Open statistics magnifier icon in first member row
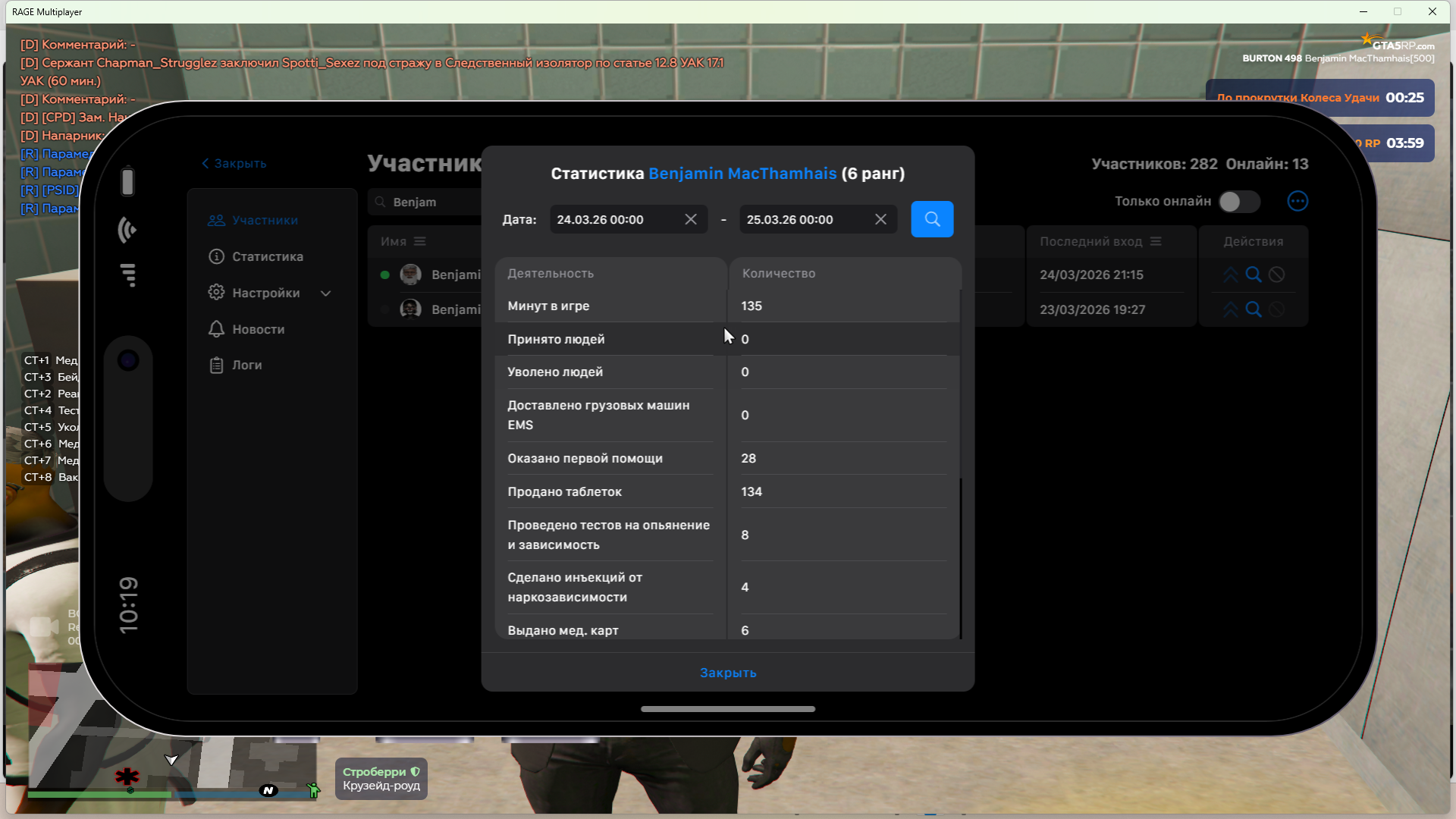 point(1254,275)
